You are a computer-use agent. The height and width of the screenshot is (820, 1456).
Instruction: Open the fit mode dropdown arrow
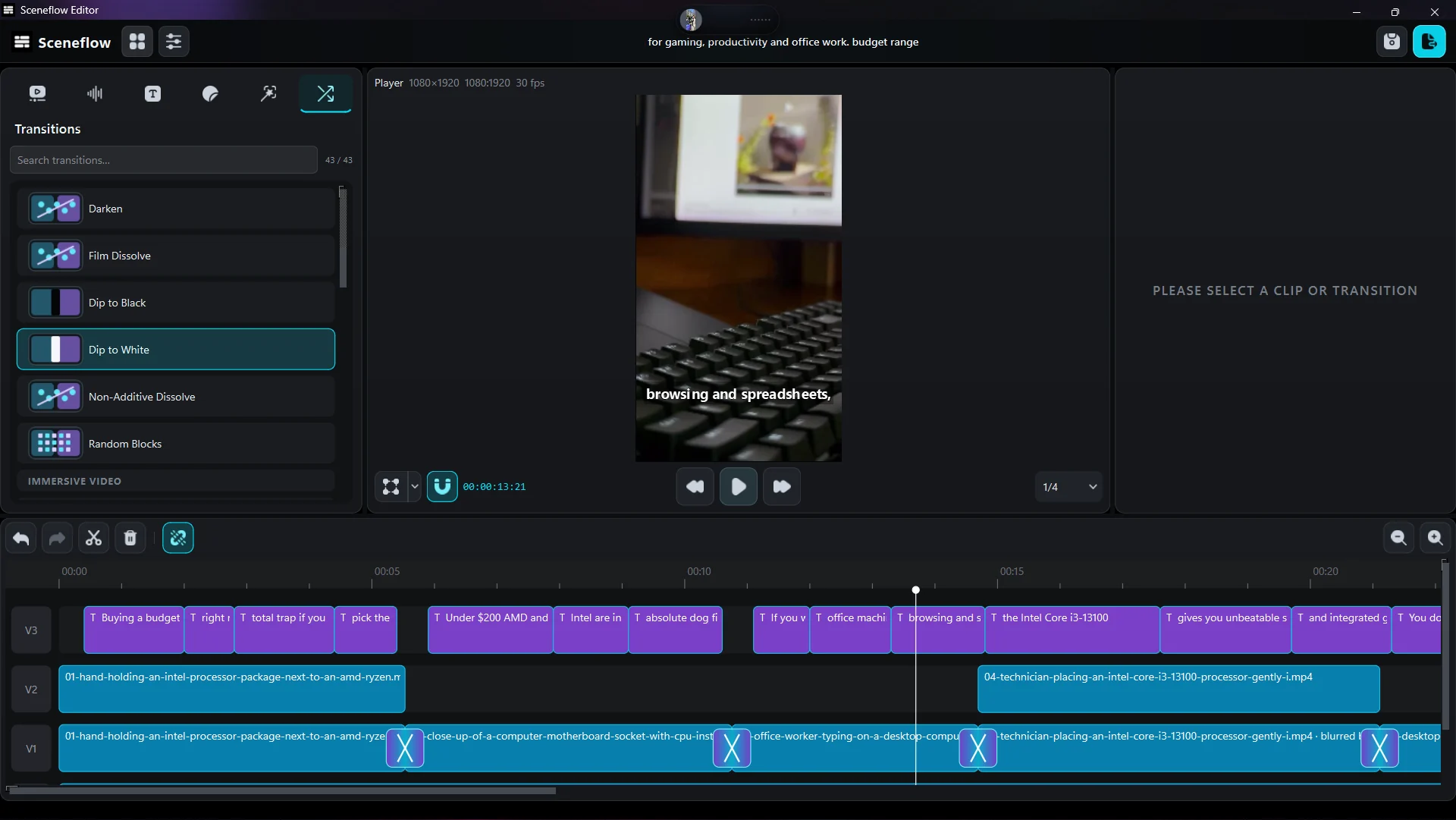pos(414,487)
